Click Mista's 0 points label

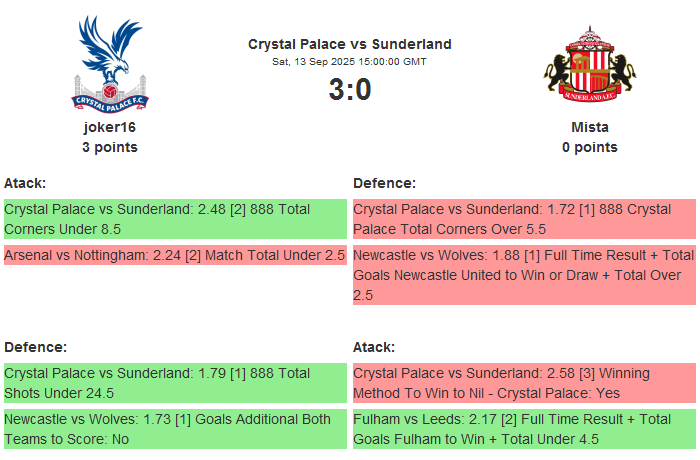point(590,147)
